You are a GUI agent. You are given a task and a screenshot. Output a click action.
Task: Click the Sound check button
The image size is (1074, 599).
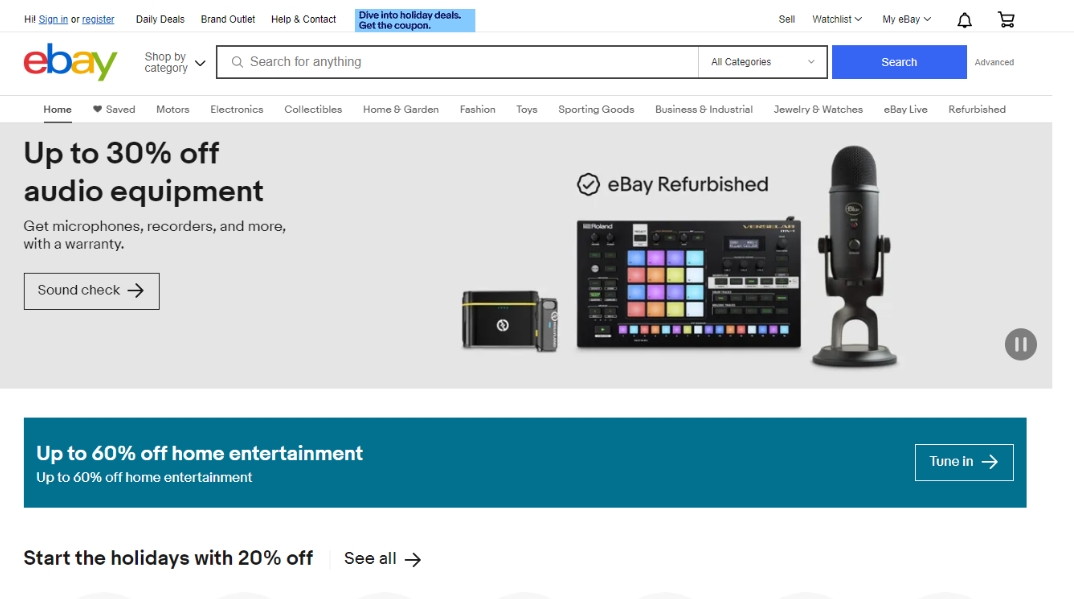click(91, 290)
